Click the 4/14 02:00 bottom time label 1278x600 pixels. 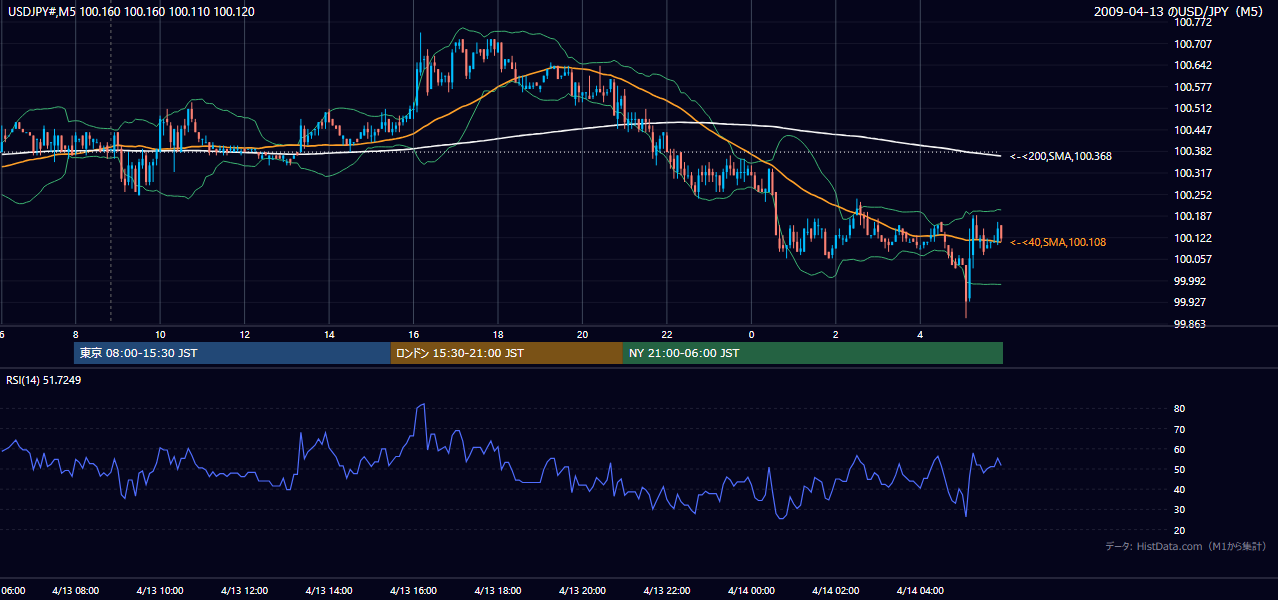[x=836, y=591]
